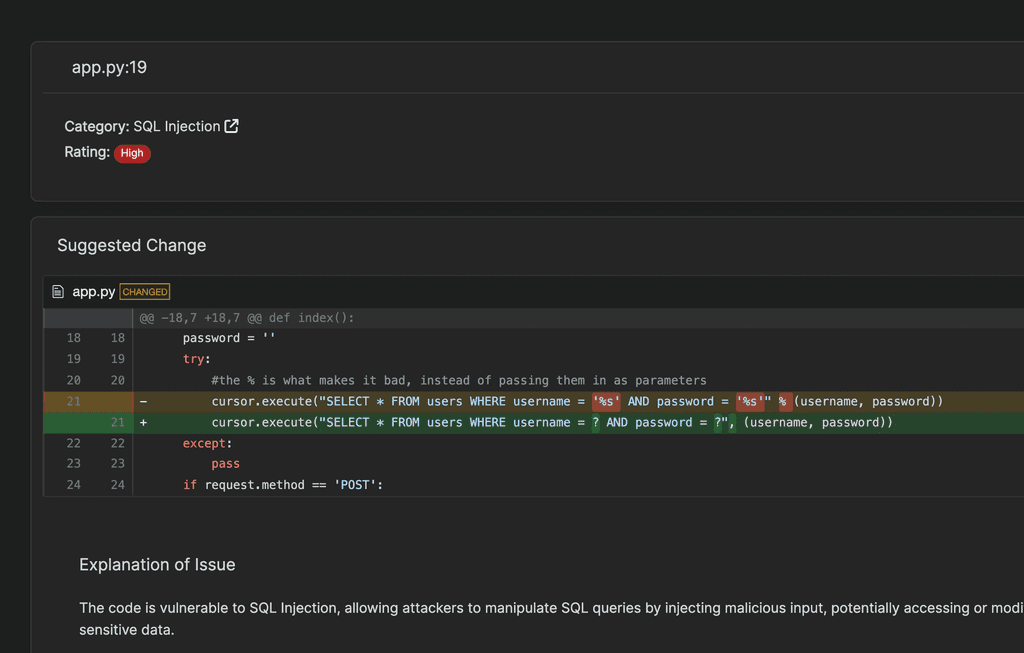Select the app.py filename in diff header
1024x653 pixels.
click(93, 292)
